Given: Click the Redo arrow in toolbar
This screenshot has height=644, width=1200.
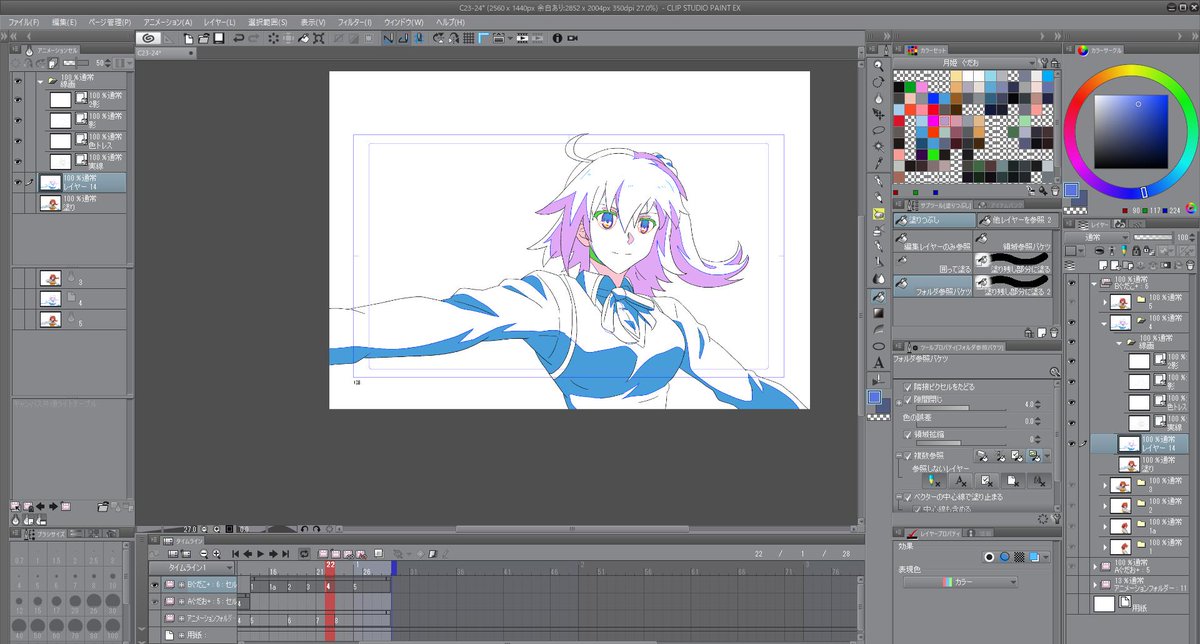Looking at the screenshot, I should (x=255, y=38).
